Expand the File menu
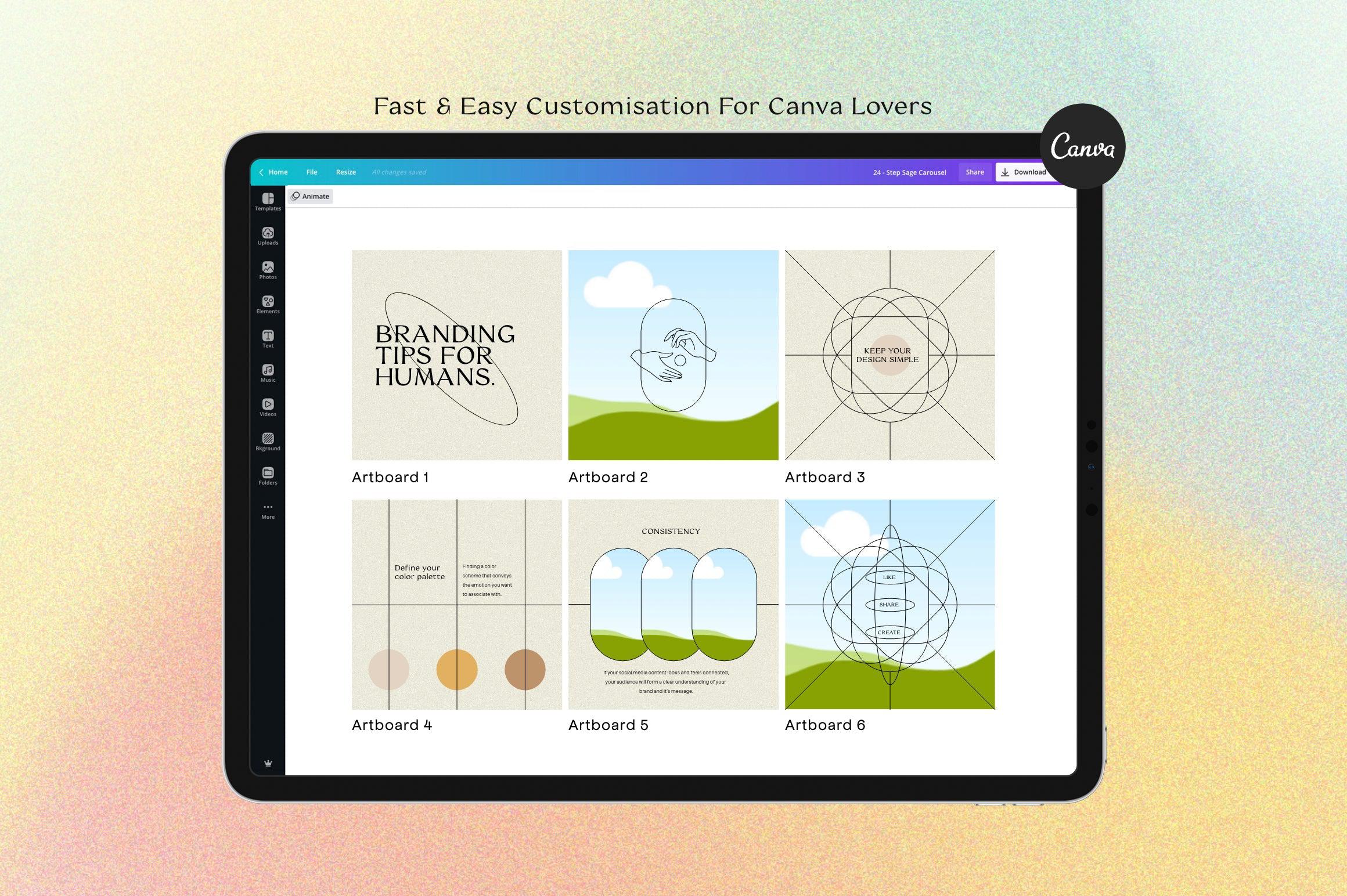Viewport: 1347px width, 896px height. coord(313,172)
